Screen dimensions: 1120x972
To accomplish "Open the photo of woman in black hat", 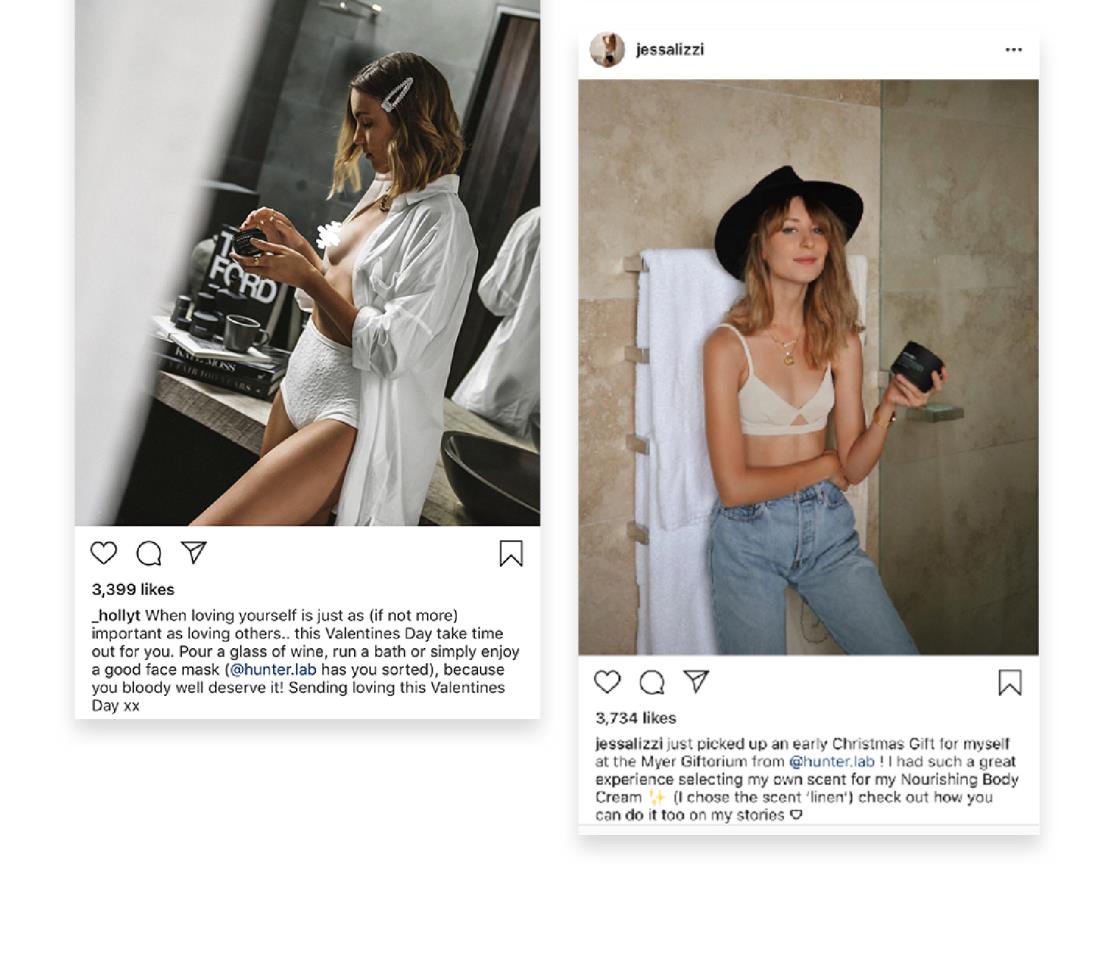I will pos(809,367).
